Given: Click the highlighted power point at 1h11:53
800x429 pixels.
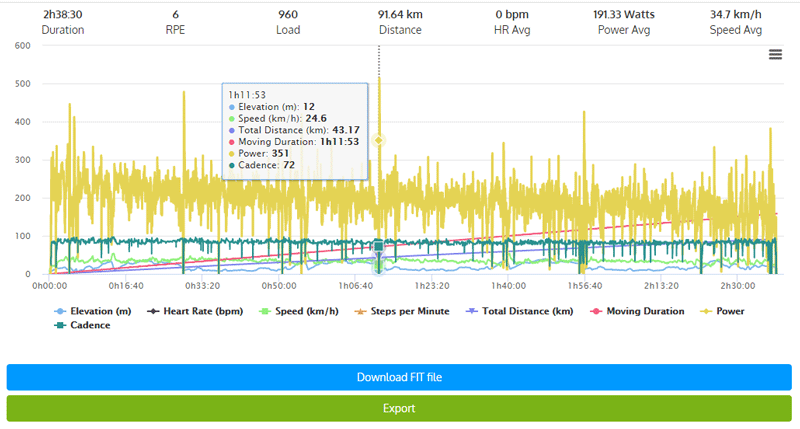Looking at the screenshot, I should coord(378,140).
